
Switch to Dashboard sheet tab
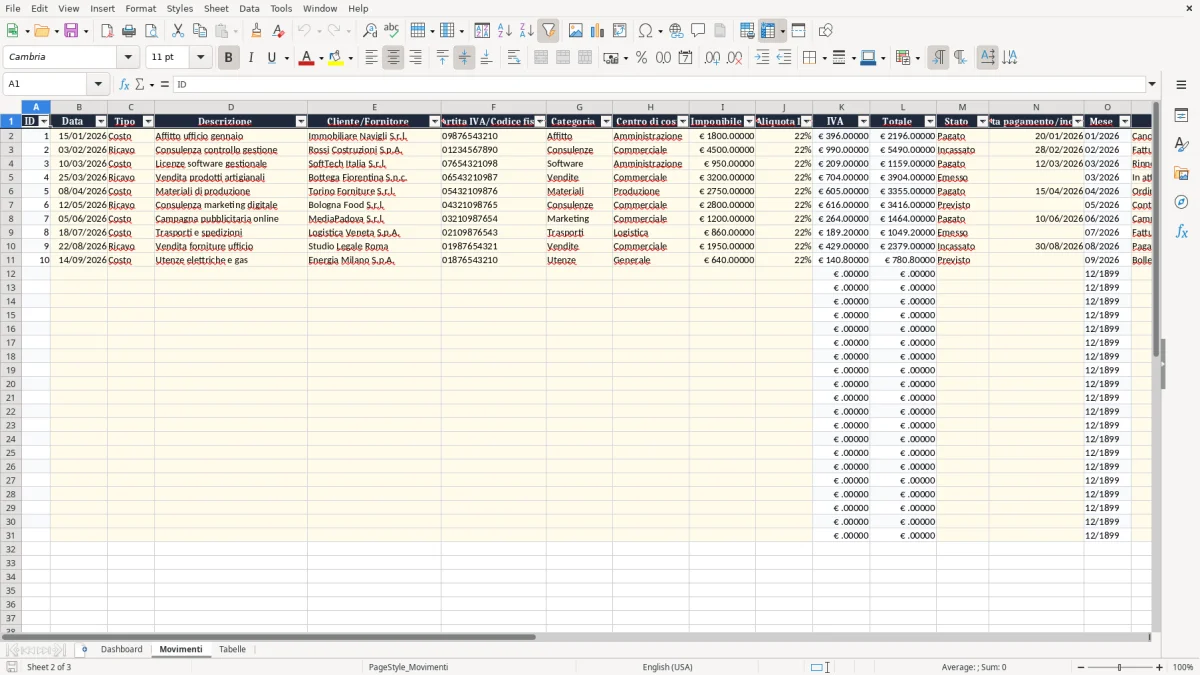122,650
